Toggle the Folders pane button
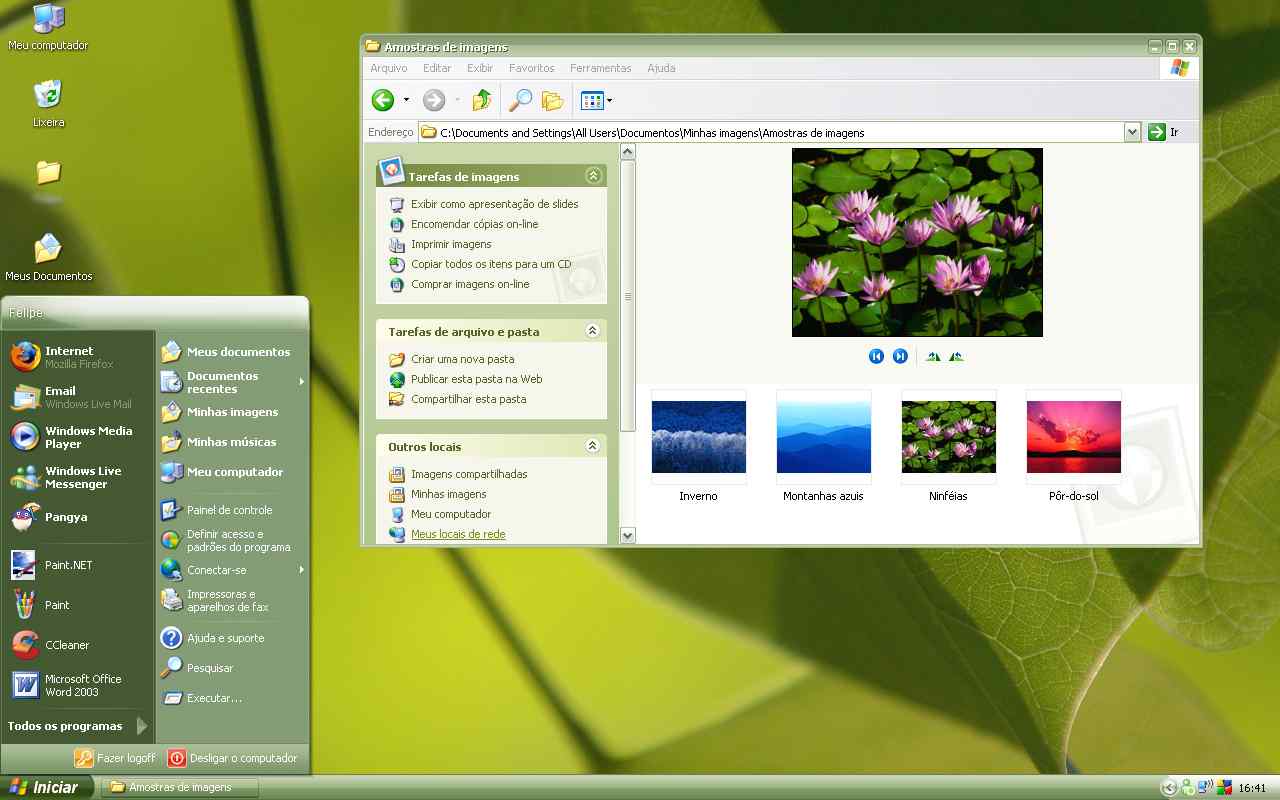Viewport: 1280px width, 800px height. point(552,100)
